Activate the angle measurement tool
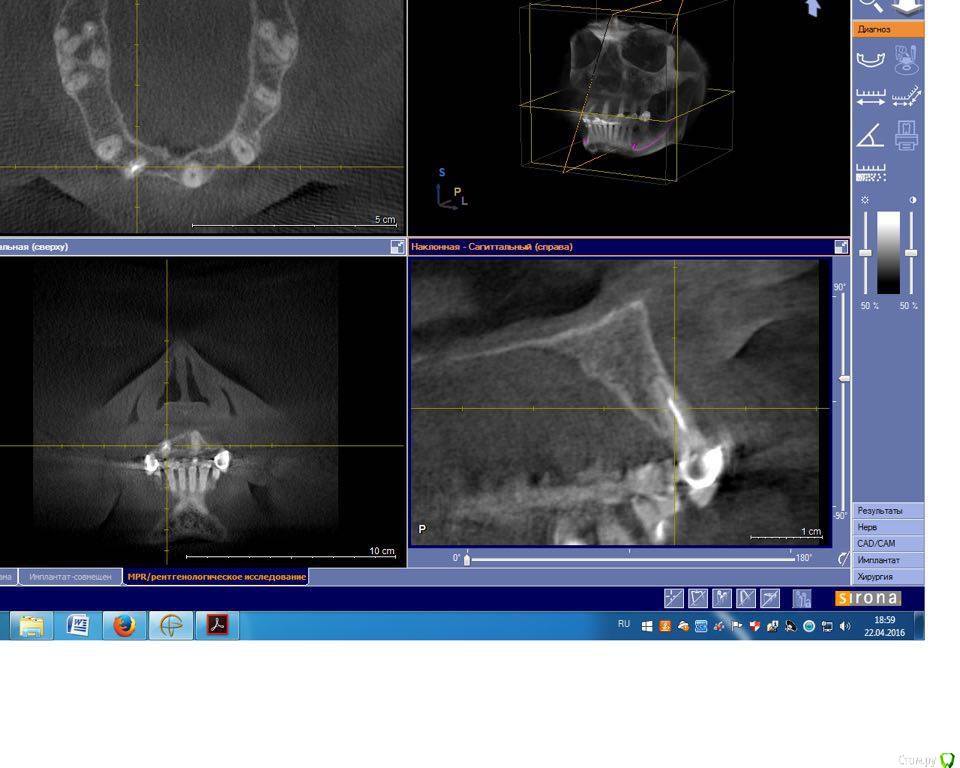The image size is (960, 768). pyautogui.click(x=871, y=134)
